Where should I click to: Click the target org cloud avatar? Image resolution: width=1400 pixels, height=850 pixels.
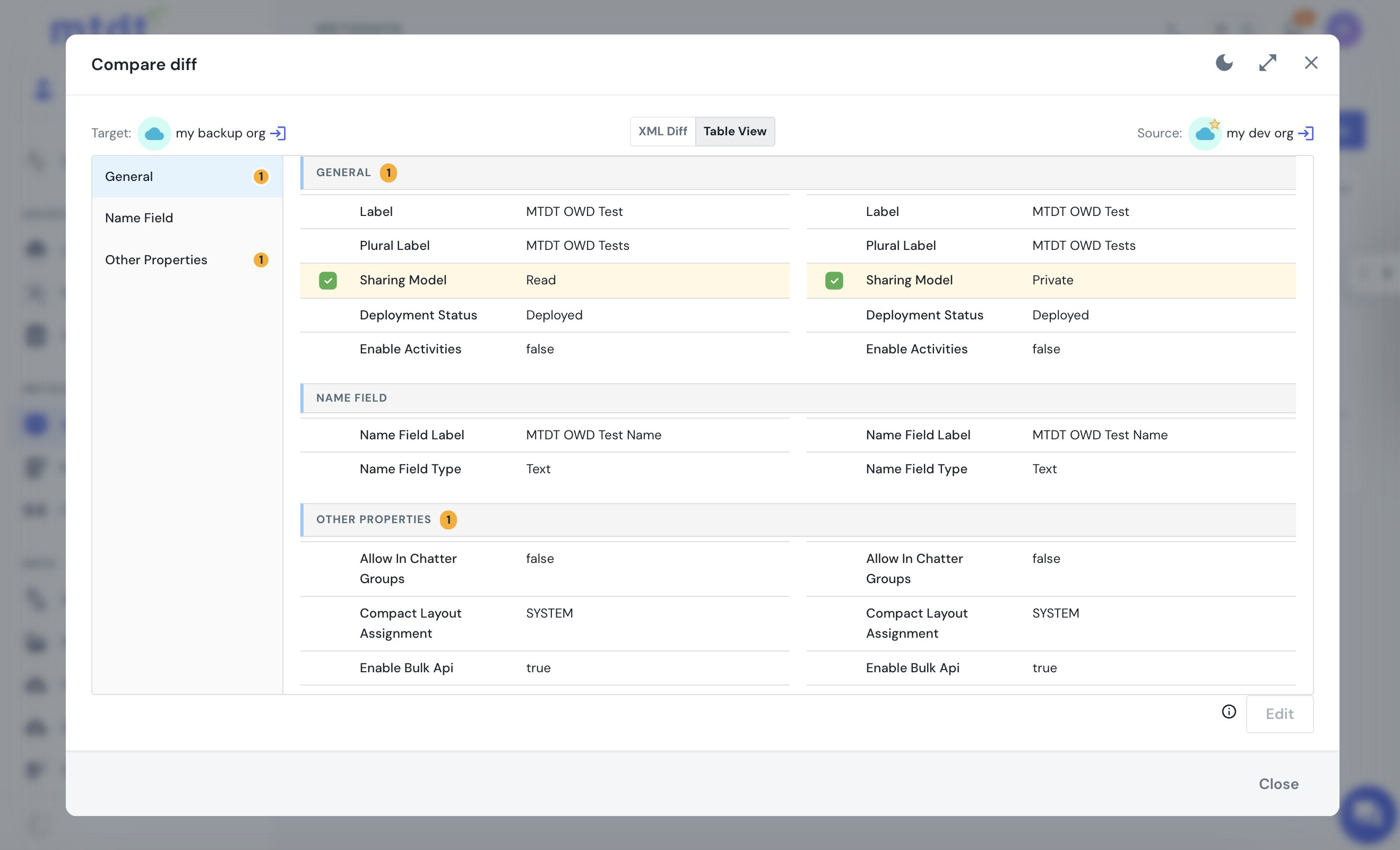click(x=154, y=134)
